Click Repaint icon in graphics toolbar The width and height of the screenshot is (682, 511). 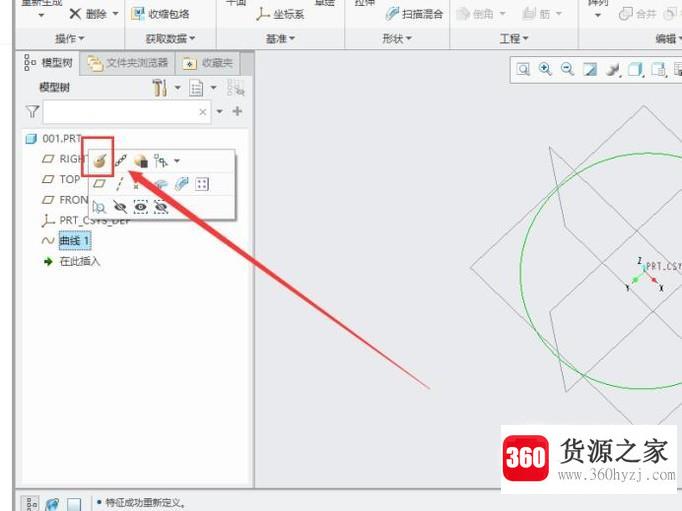coord(590,69)
